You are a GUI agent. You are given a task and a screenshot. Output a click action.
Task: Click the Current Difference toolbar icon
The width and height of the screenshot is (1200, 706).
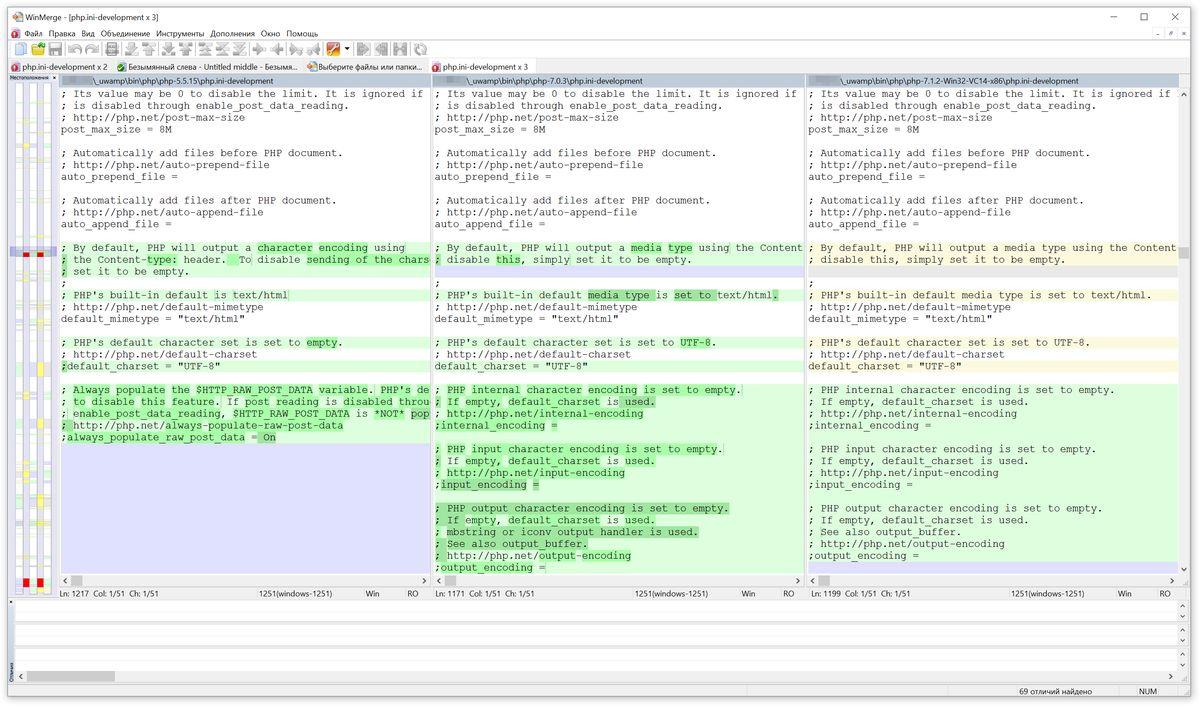[223, 49]
